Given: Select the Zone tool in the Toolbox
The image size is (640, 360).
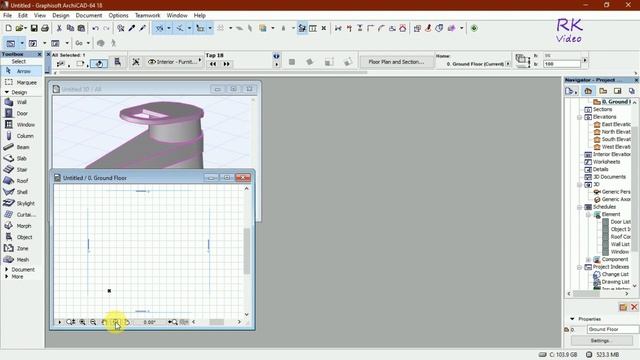Looking at the screenshot, I should pyautogui.click(x=22, y=248).
